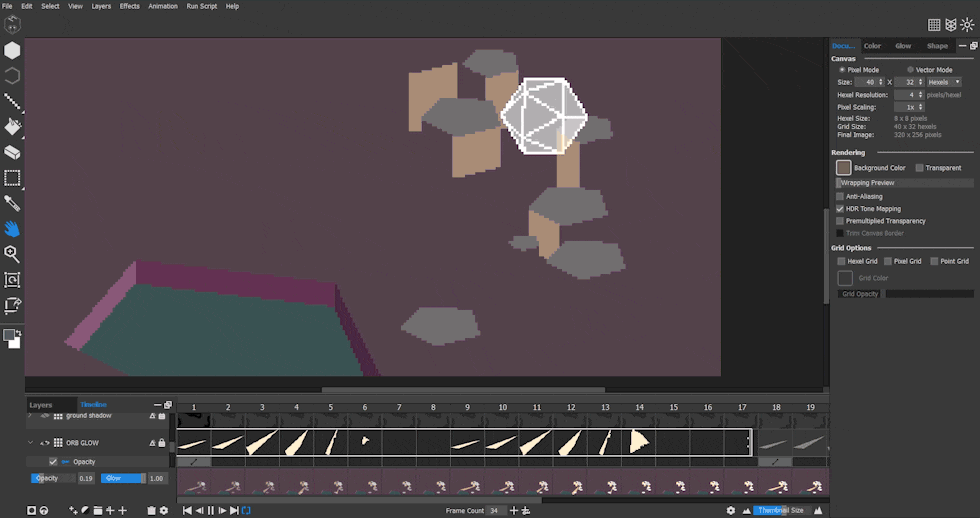The height and width of the screenshot is (518, 980).
Task: Click the Background Color swatch
Action: coord(844,168)
